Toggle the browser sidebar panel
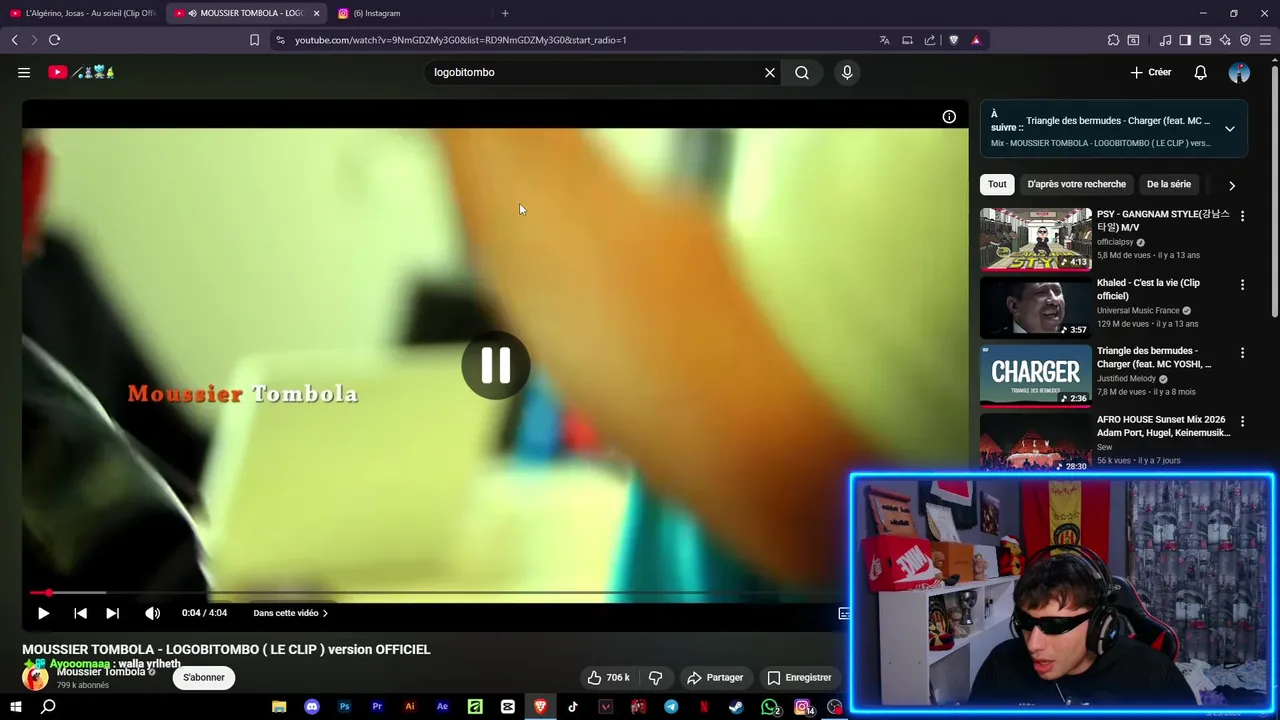This screenshot has height=720, width=1280. point(1185,40)
